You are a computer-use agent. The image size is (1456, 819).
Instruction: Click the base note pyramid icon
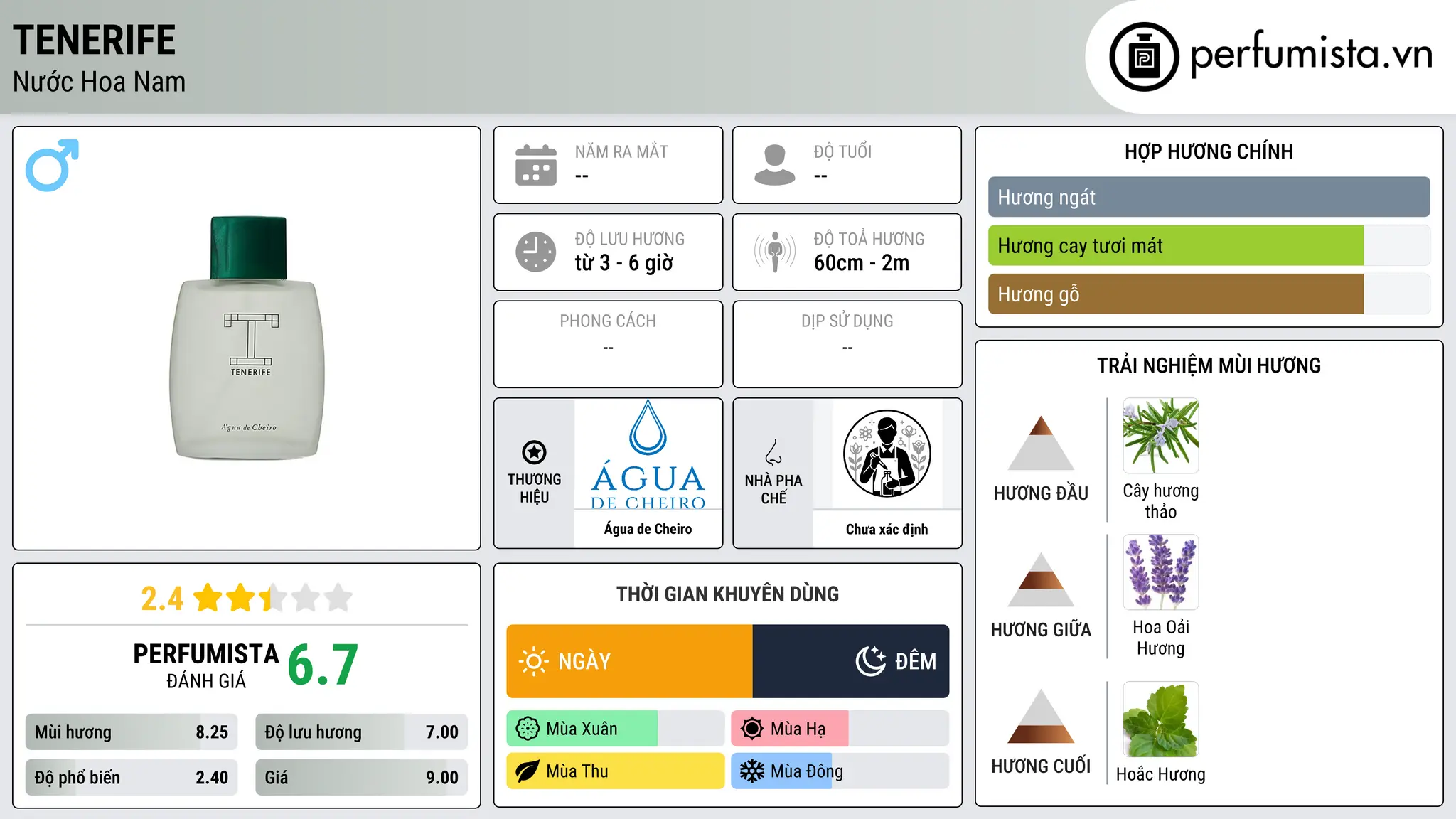pyautogui.click(x=1041, y=716)
